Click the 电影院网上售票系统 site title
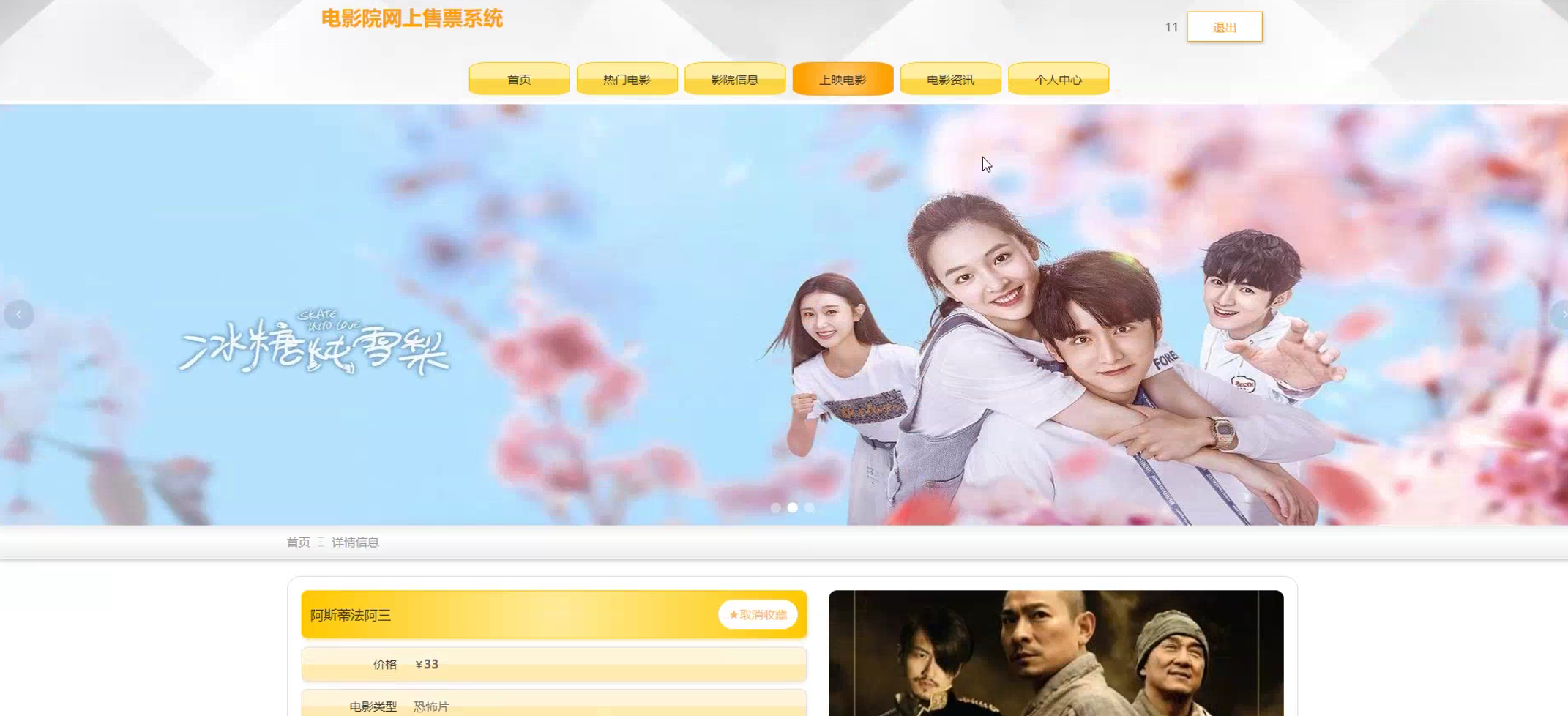Image resolution: width=1568 pixels, height=716 pixels. (412, 18)
